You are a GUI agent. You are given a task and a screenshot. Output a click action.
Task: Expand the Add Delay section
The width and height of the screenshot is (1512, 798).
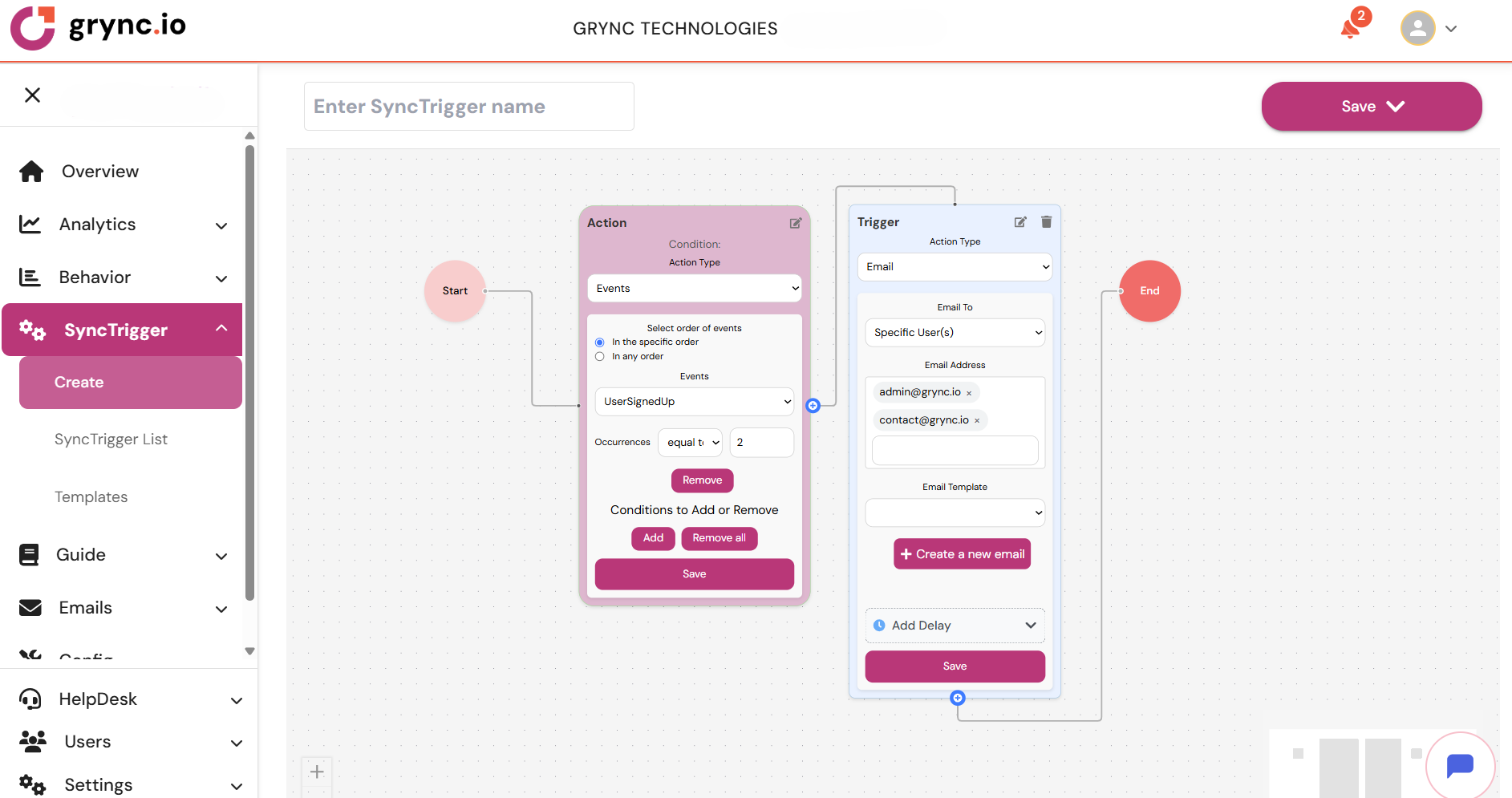pos(955,626)
